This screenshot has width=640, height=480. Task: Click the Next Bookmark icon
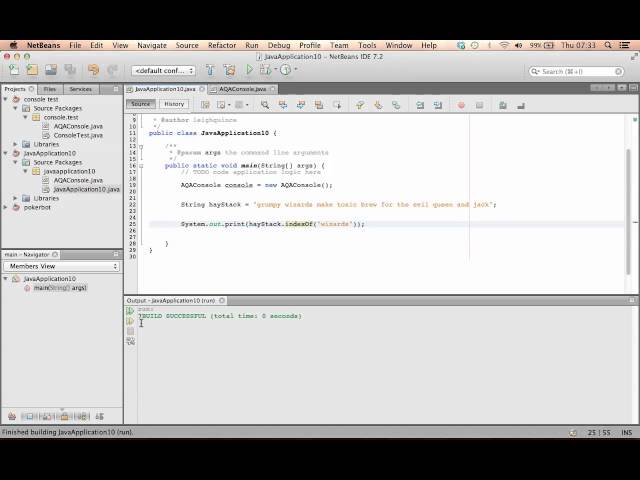click(378, 105)
